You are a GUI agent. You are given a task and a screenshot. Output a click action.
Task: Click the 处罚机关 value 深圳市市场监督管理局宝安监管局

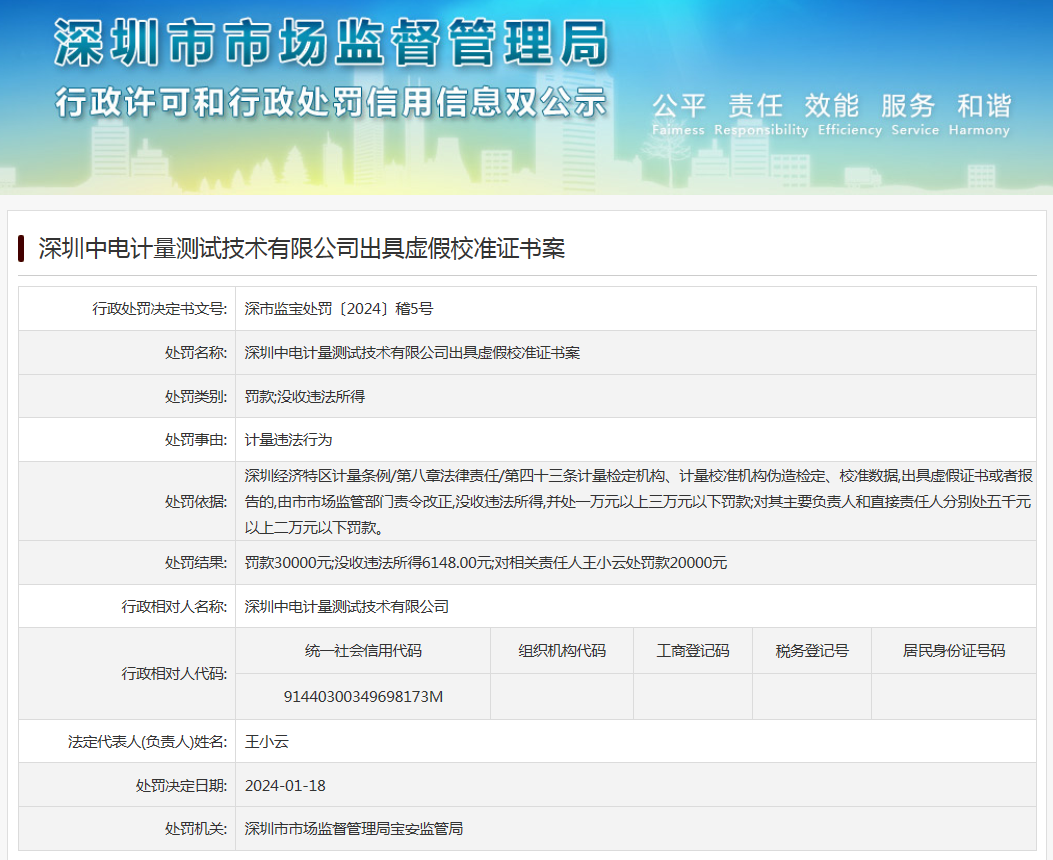click(x=354, y=829)
